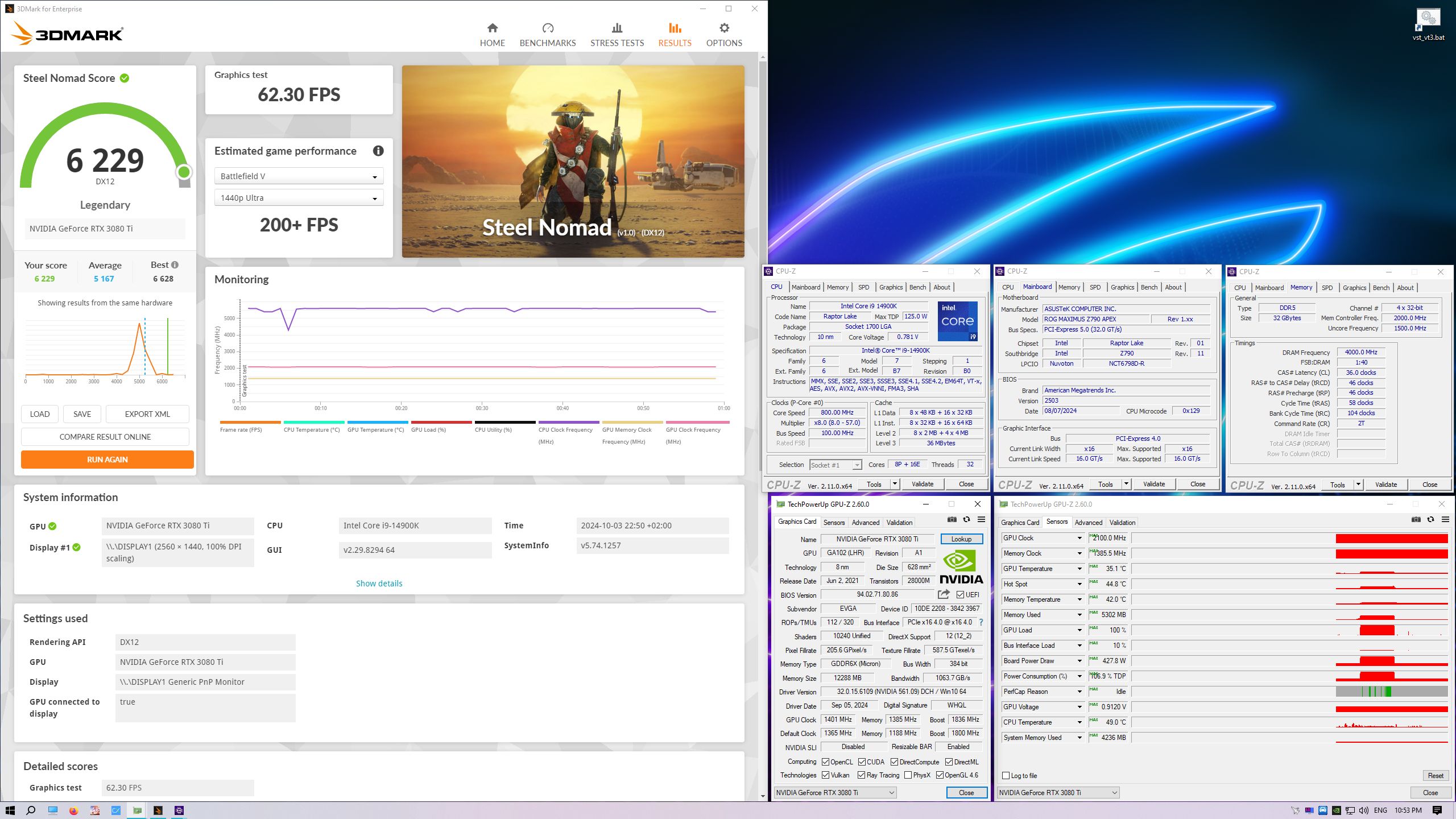
Task: Click Bus Interface question mark
Action: pyautogui.click(x=981, y=622)
